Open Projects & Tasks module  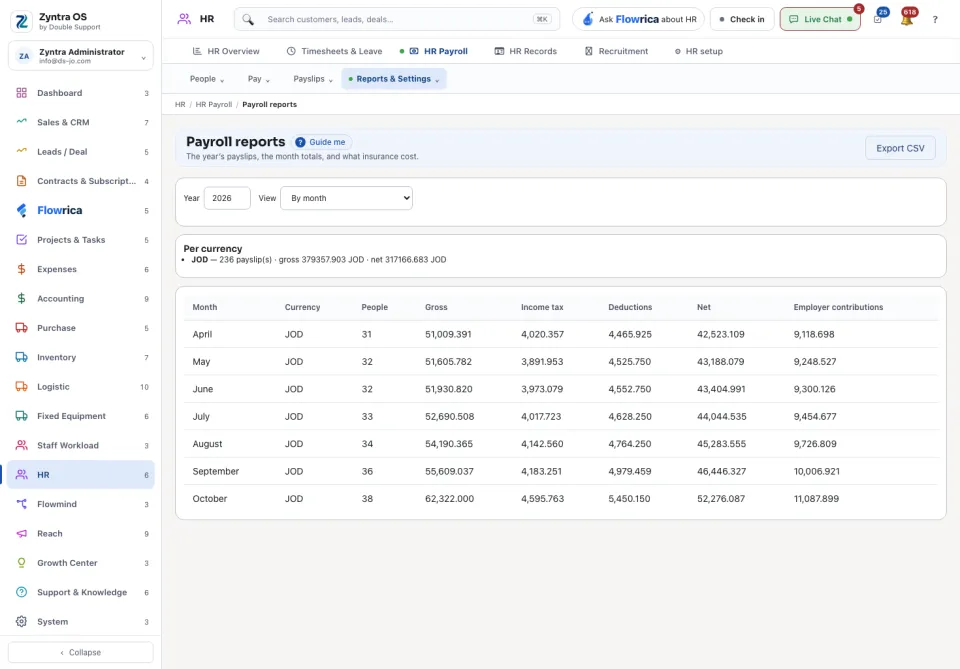coord(81,240)
